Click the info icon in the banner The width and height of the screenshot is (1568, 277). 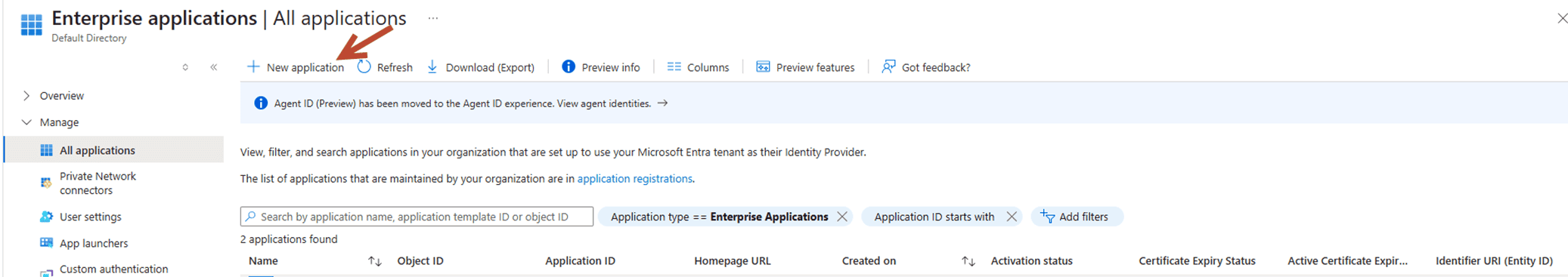click(x=261, y=103)
